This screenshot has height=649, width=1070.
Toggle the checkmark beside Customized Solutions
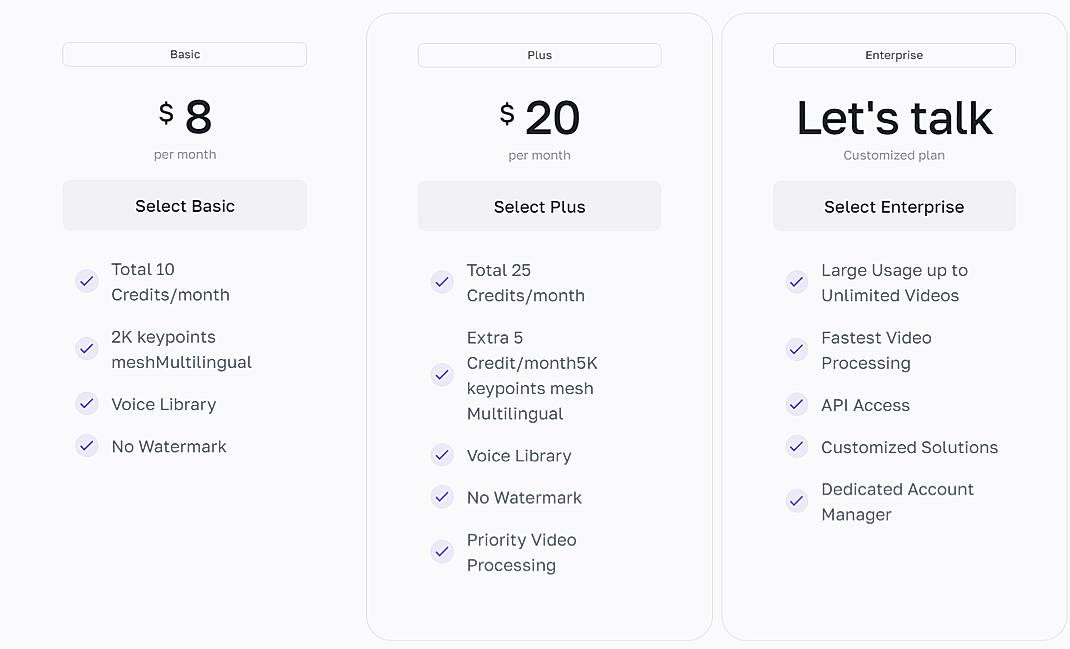click(x=796, y=448)
